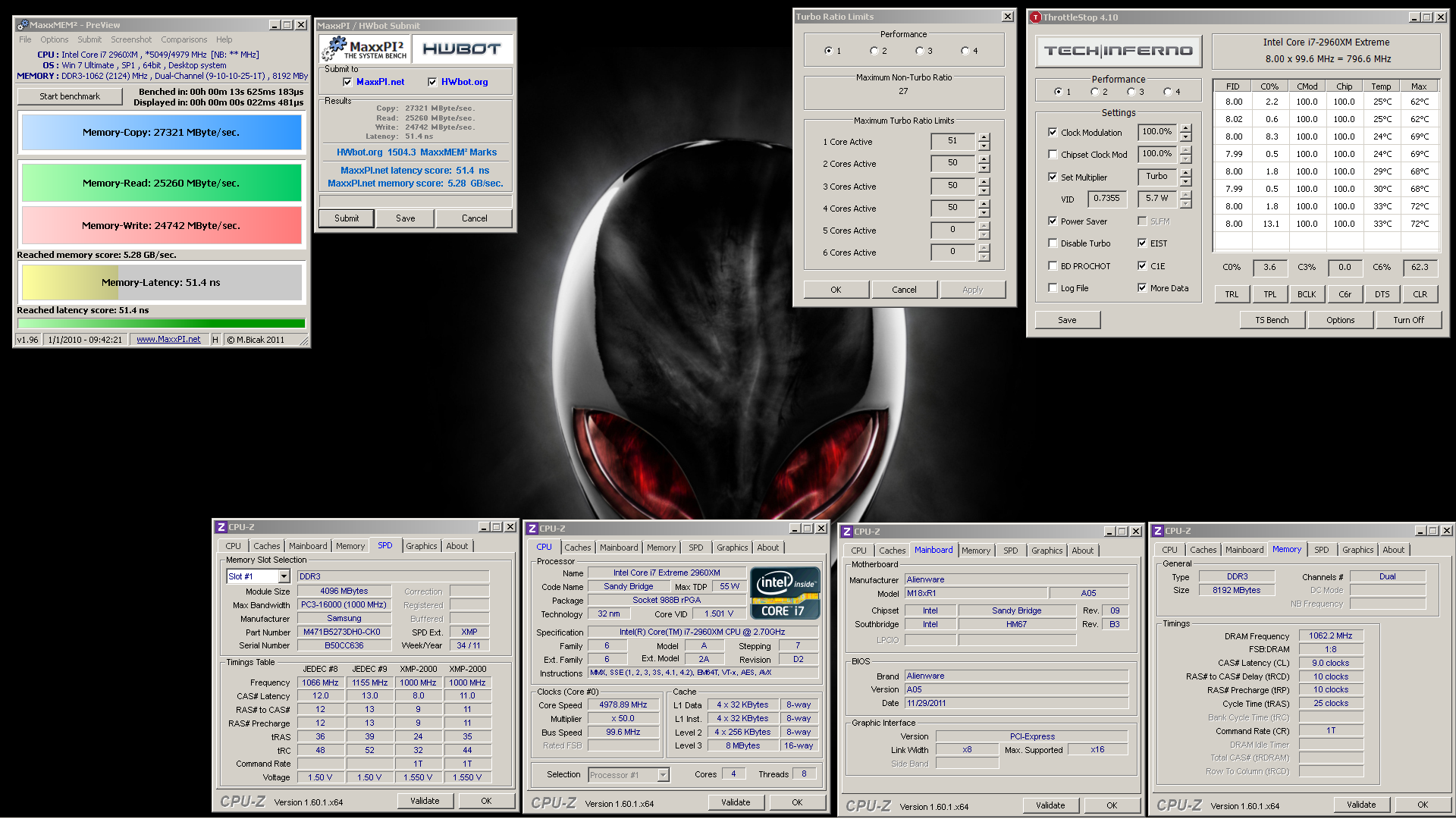The width and height of the screenshot is (1456, 819).
Task: Click green latency score progress bar
Action: (x=161, y=323)
